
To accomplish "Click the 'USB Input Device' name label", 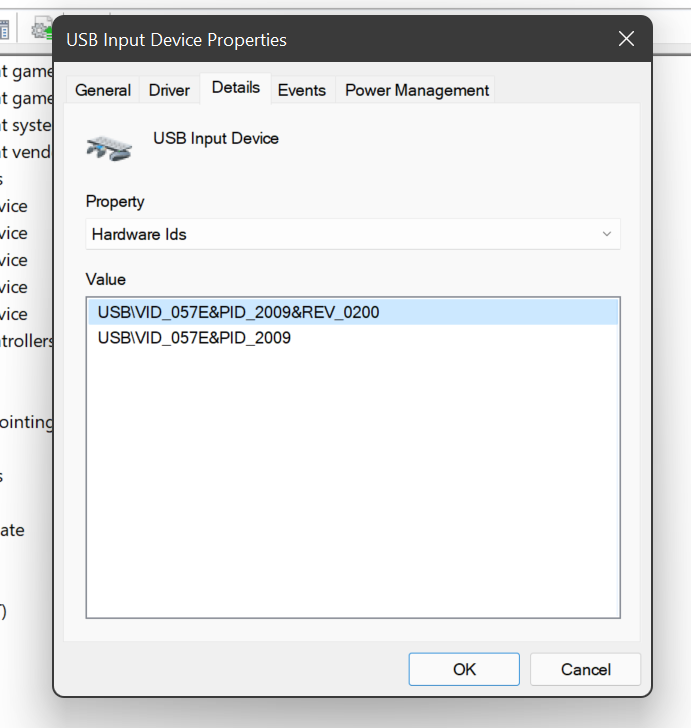I will coord(216,138).
